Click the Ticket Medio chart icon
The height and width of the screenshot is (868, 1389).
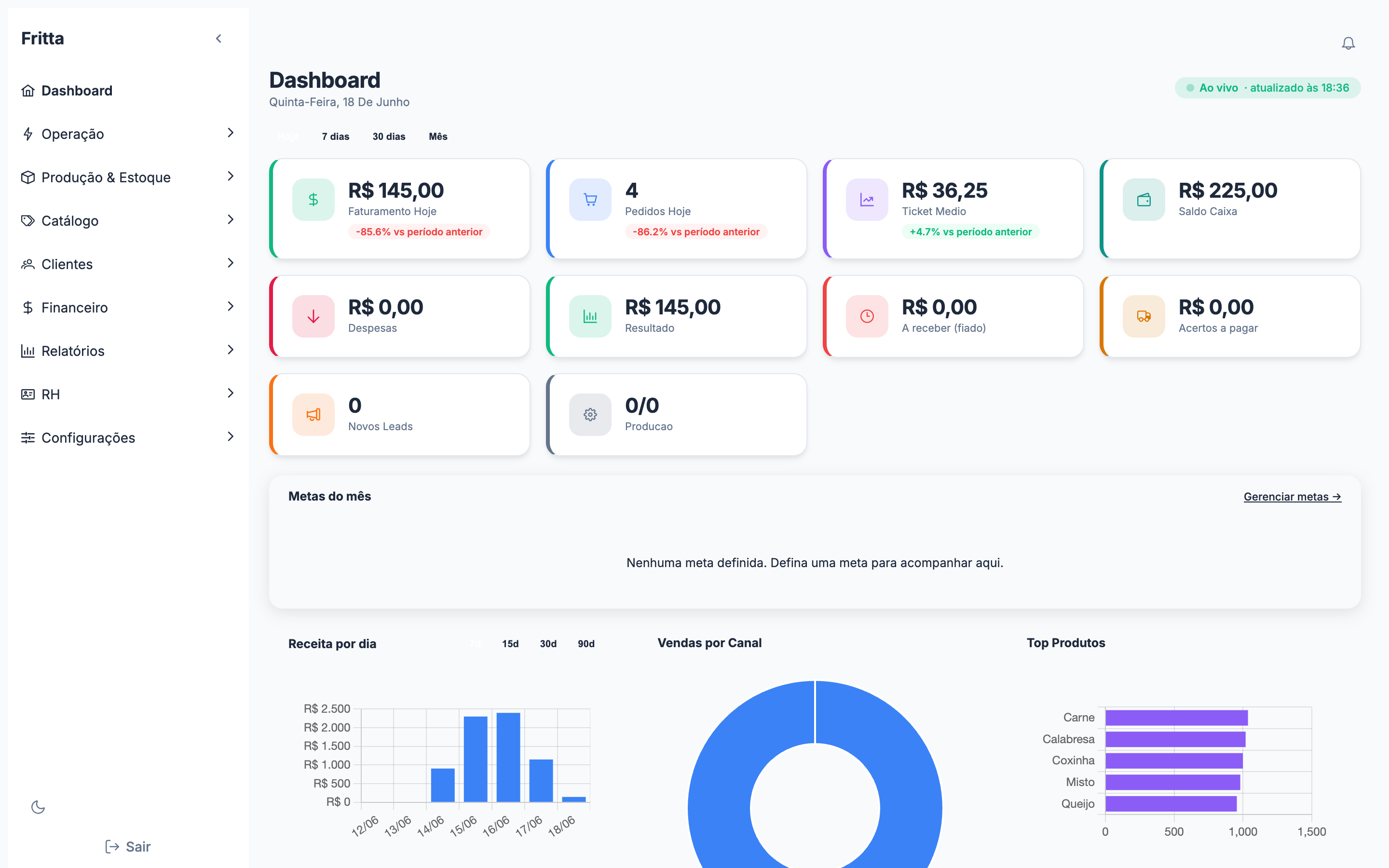click(867, 199)
